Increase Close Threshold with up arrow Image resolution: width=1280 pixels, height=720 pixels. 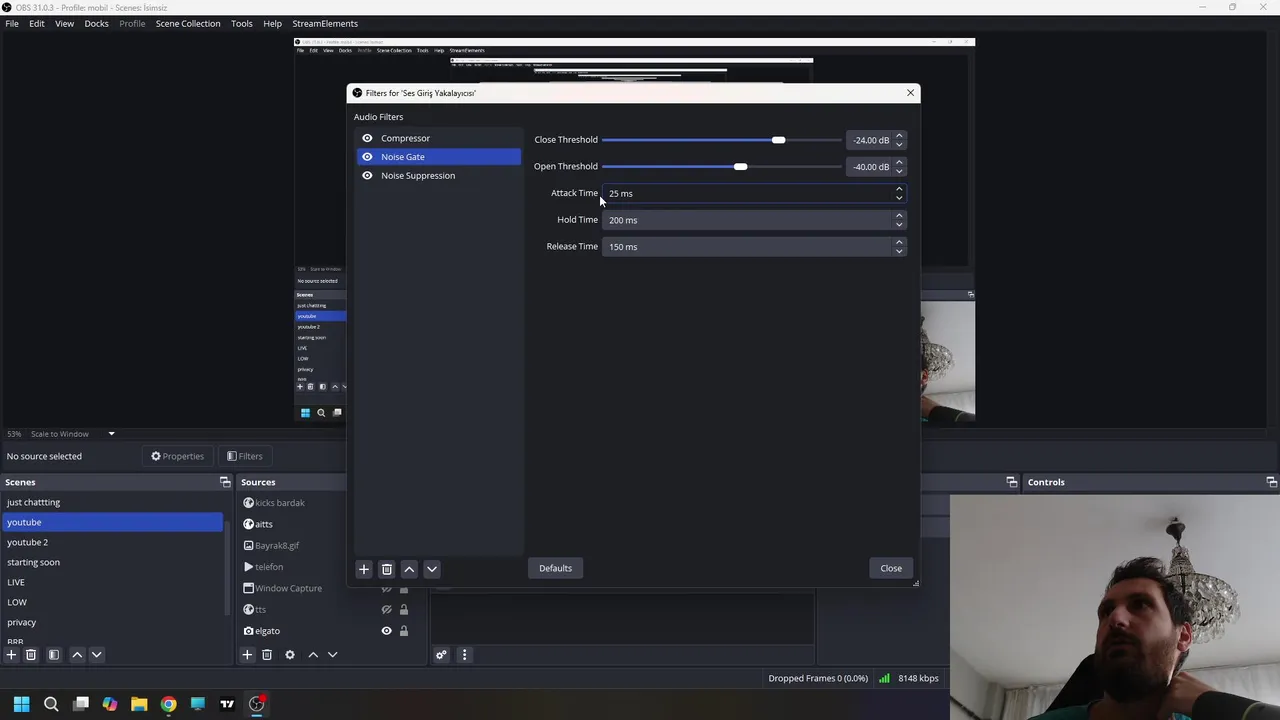click(899, 136)
